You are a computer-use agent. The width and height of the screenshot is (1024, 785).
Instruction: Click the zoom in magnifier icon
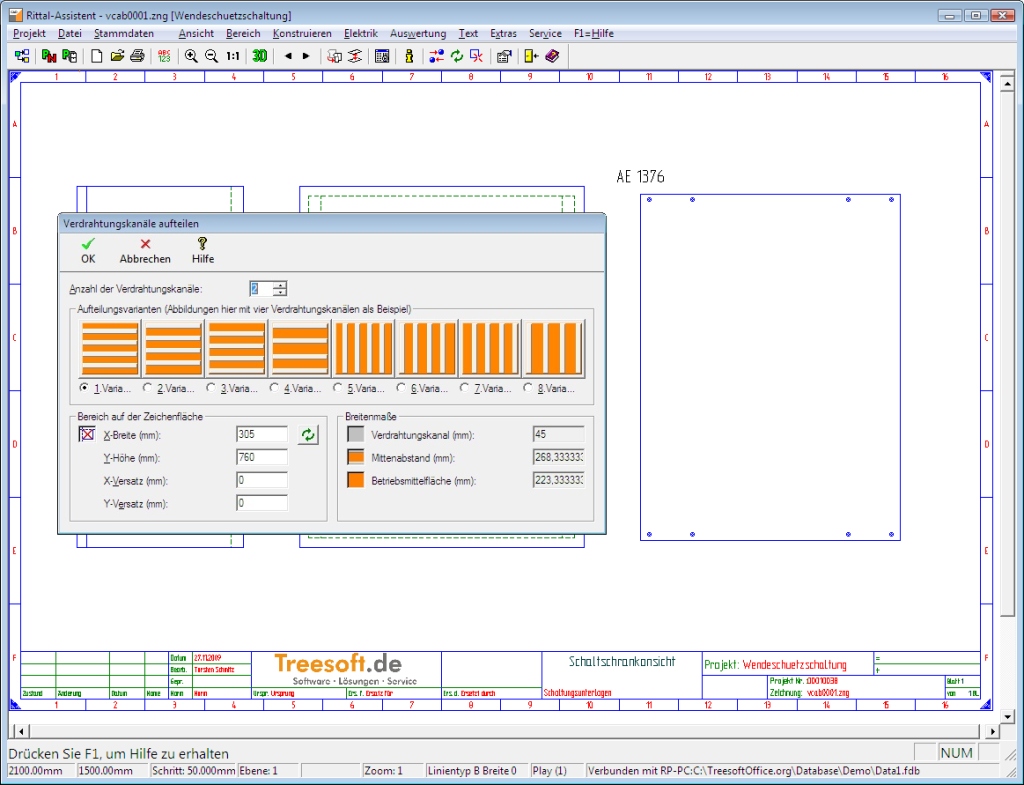[x=191, y=56]
